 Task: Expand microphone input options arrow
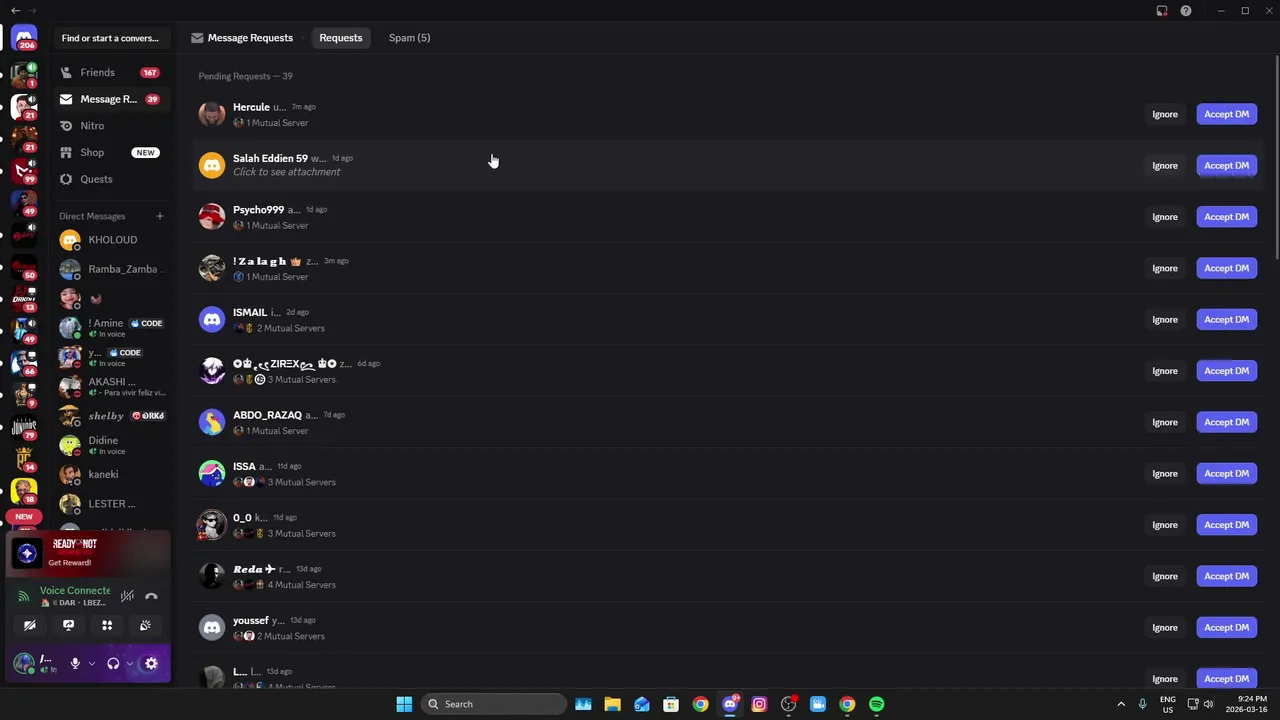pos(91,663)
